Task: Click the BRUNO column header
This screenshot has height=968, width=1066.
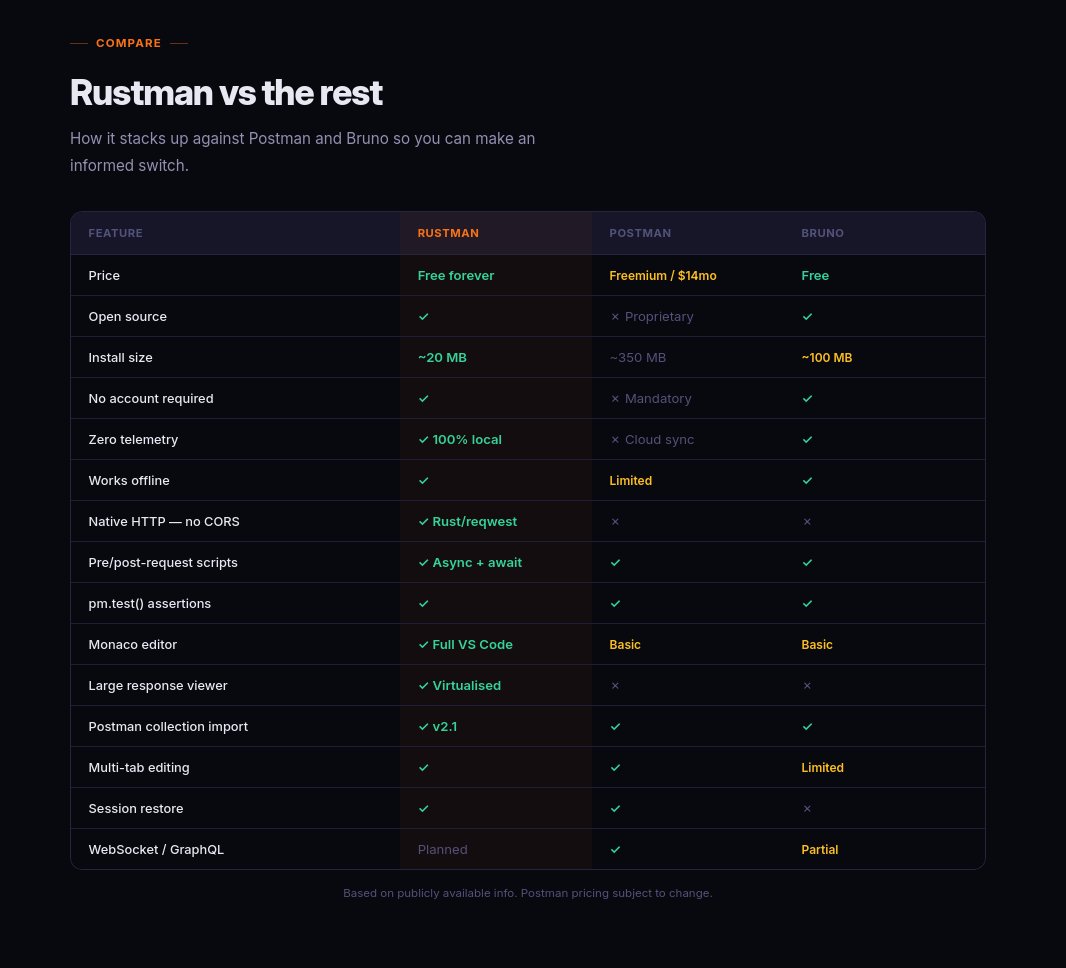Action: (x=822, y=233)
